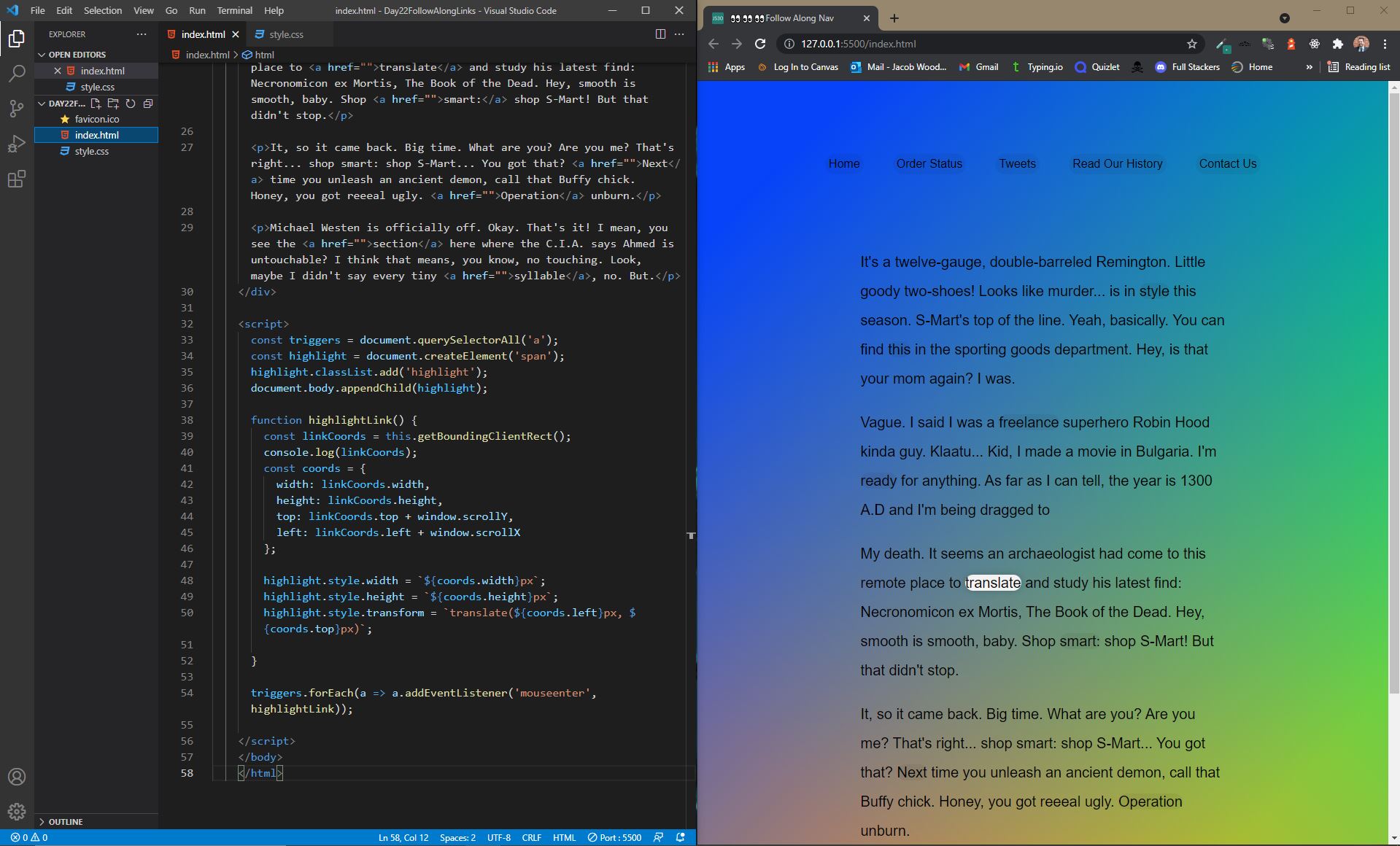
Task: Click the Contact Us nav link
Action: (1227, 163)
